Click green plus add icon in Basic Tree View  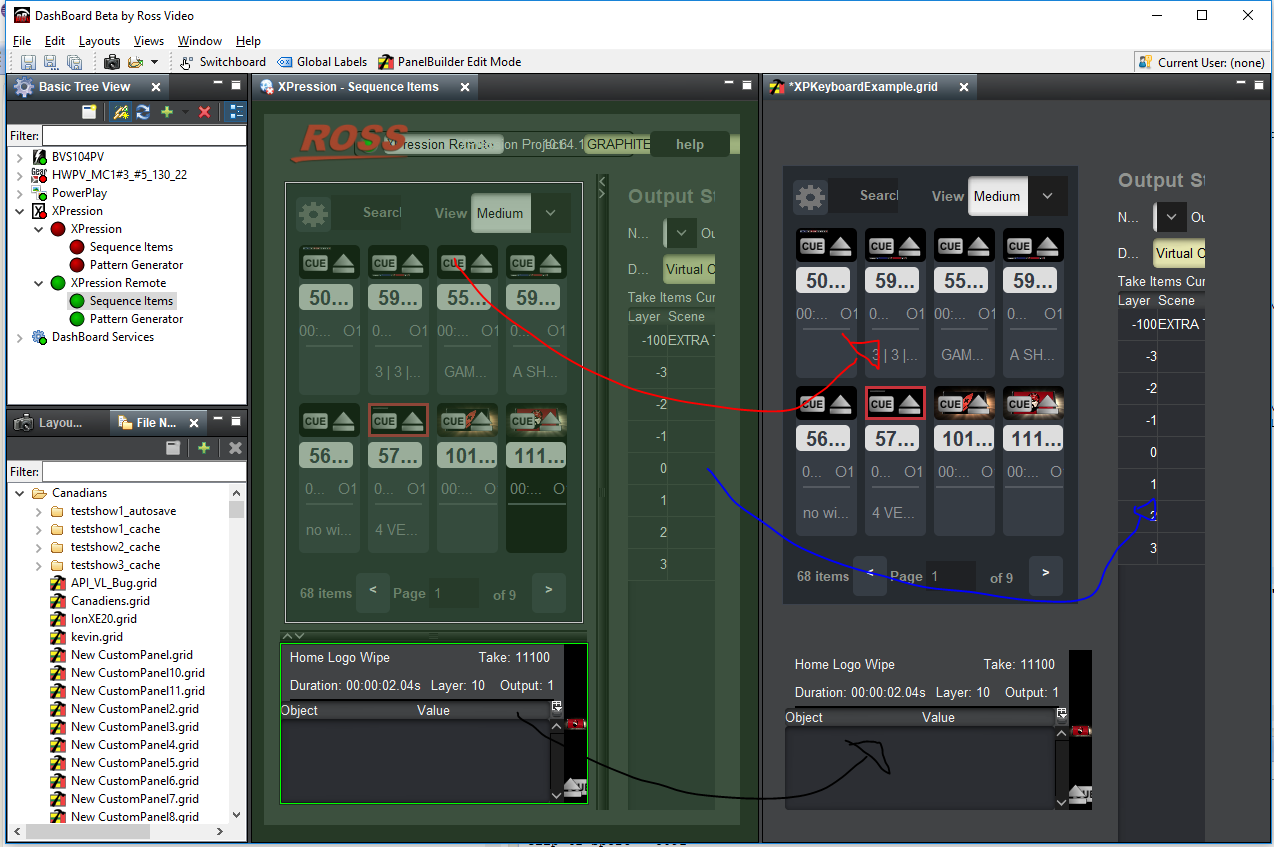(167, 112)
